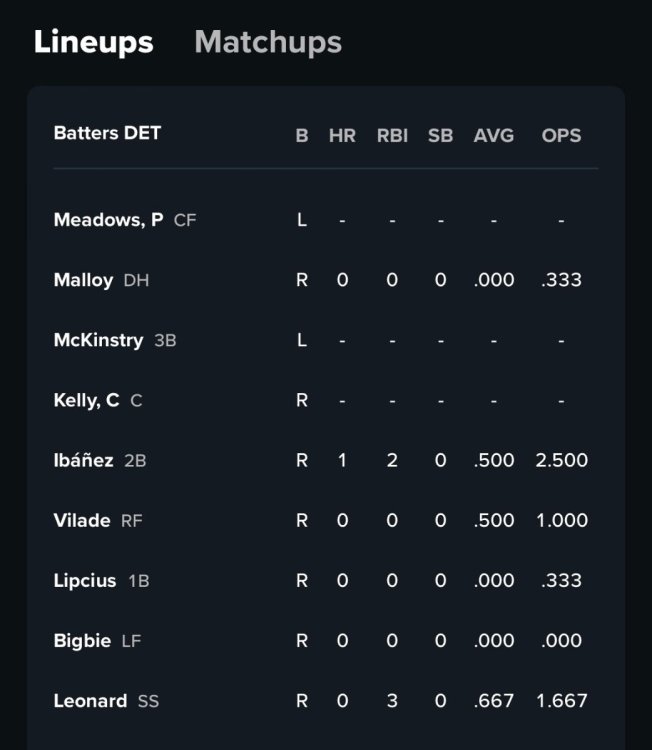Click the Batters DET header
The width and height of the screenshot is (652, 750).
(107, 133)
